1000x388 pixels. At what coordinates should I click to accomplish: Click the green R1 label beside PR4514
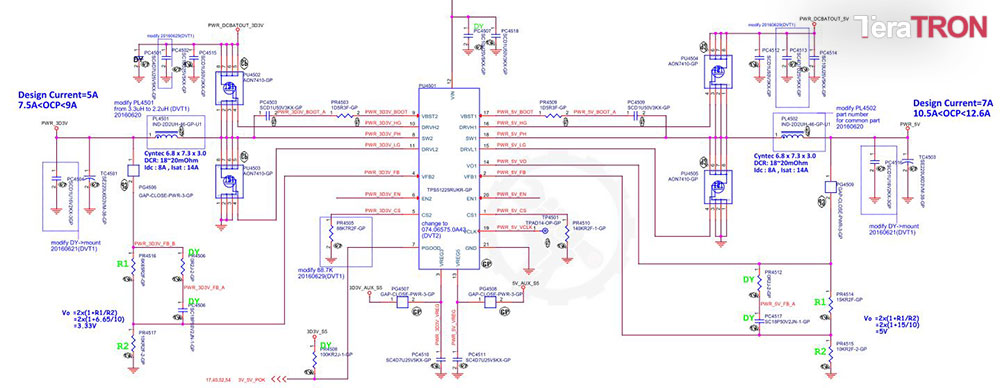[x=820, y=302]
